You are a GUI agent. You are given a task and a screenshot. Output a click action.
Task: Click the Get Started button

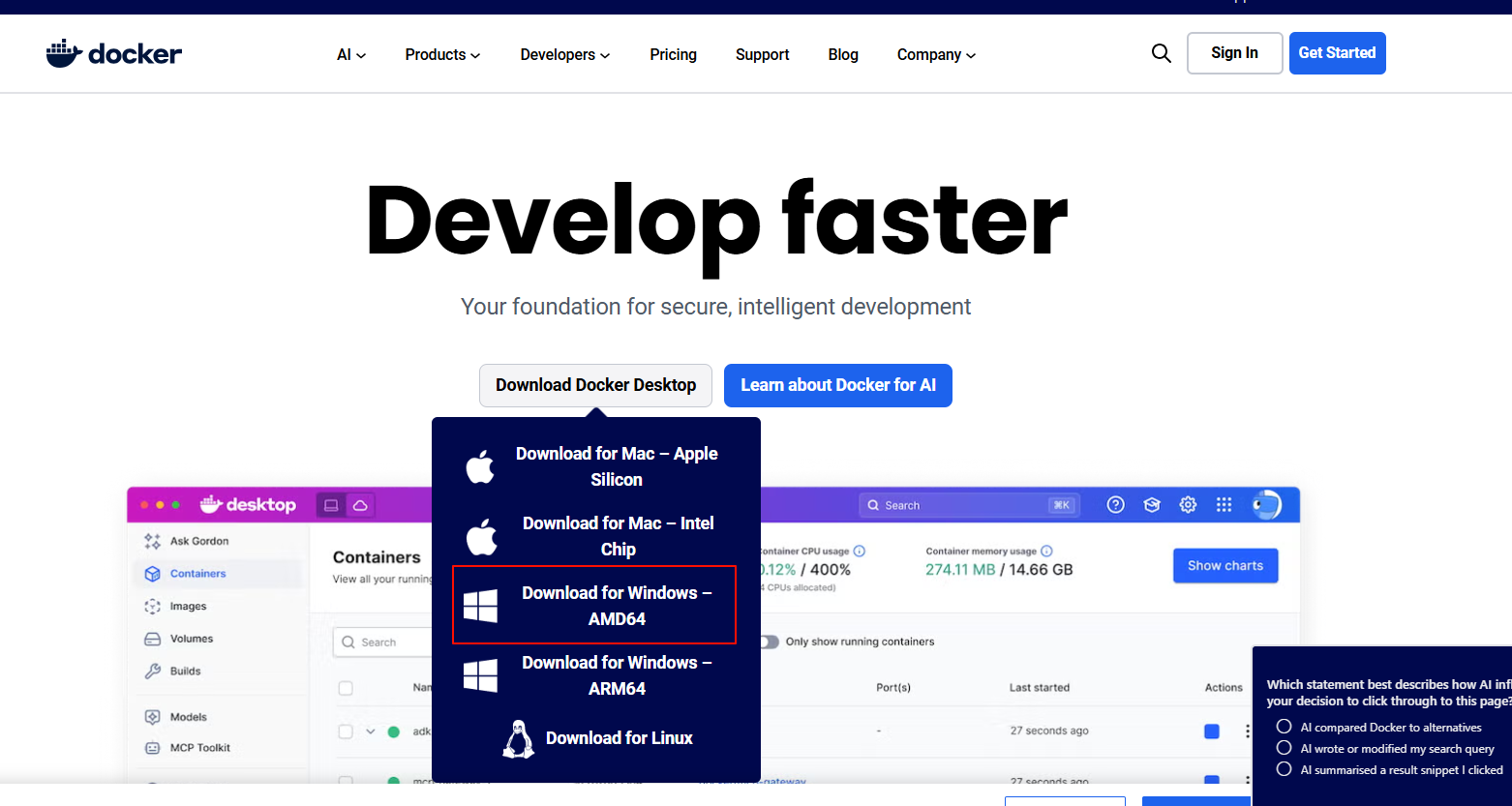point(1337,53)
